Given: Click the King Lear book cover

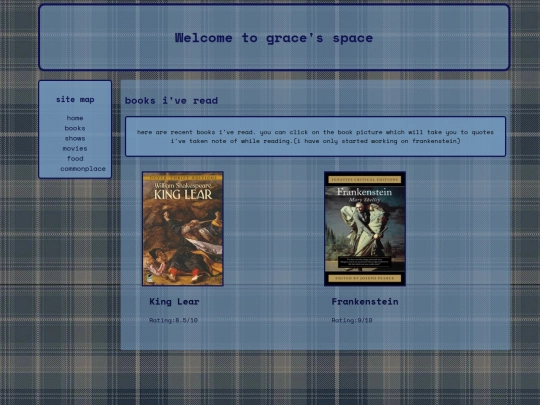Looking at the screenshot, I should (x=183, y=229).
